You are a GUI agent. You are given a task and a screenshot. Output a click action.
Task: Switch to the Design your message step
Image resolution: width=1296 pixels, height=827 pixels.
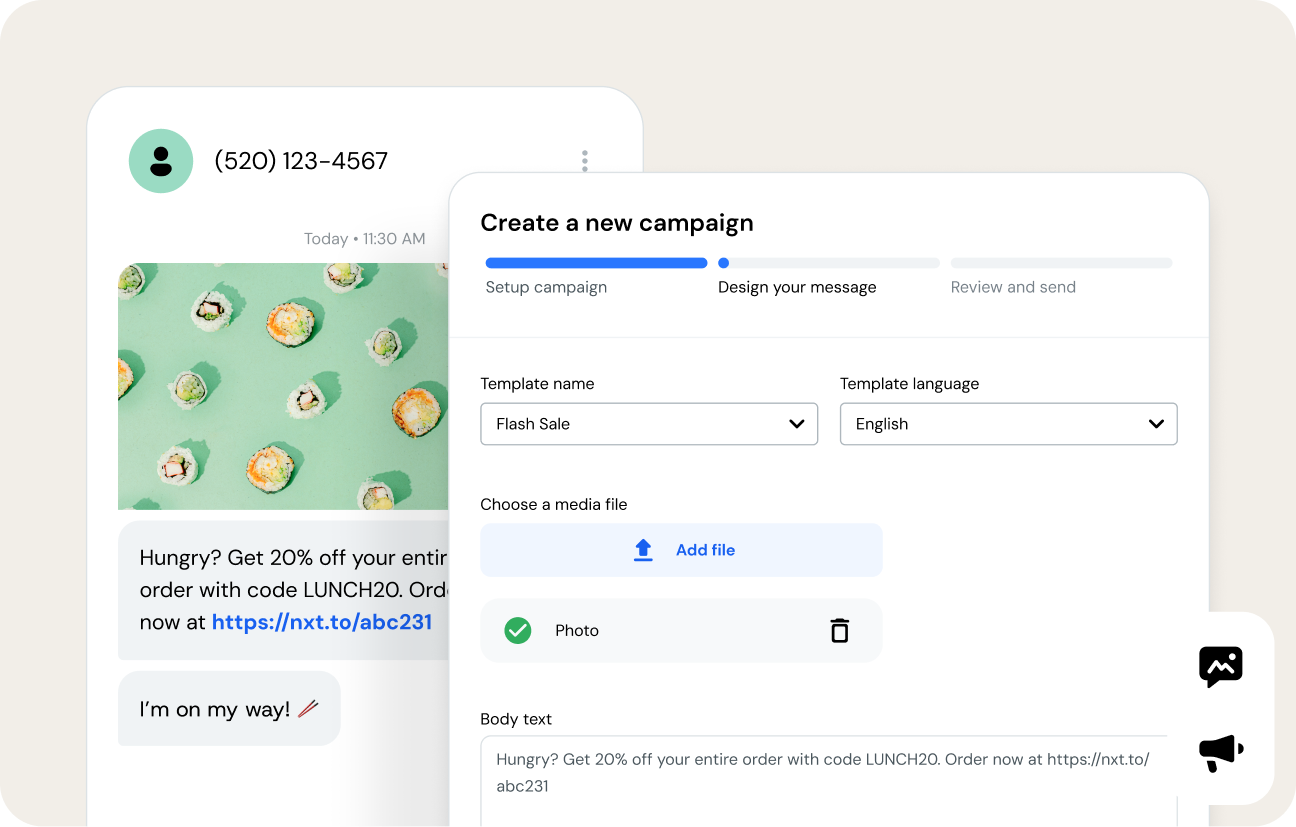(797, 287)
